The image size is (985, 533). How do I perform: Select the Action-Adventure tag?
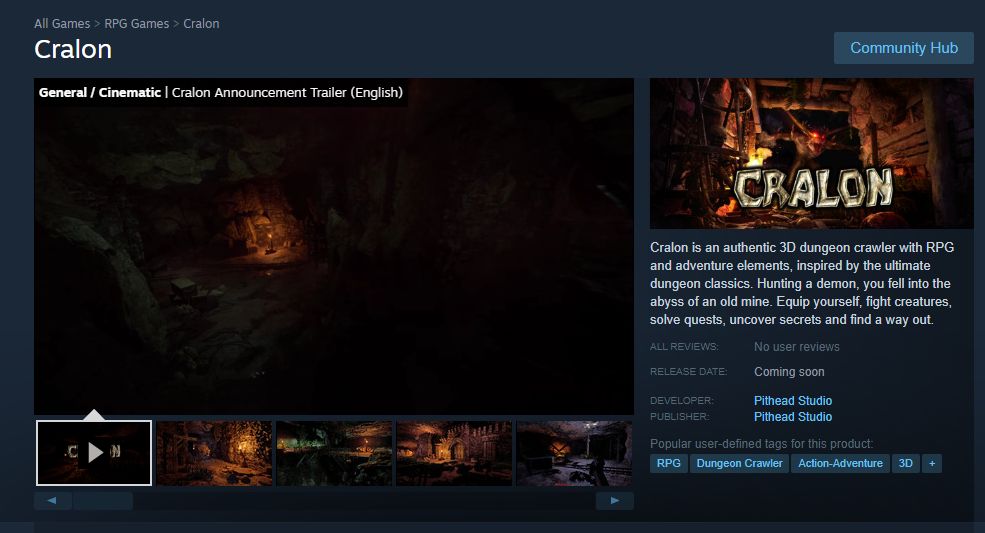(840, 463)
